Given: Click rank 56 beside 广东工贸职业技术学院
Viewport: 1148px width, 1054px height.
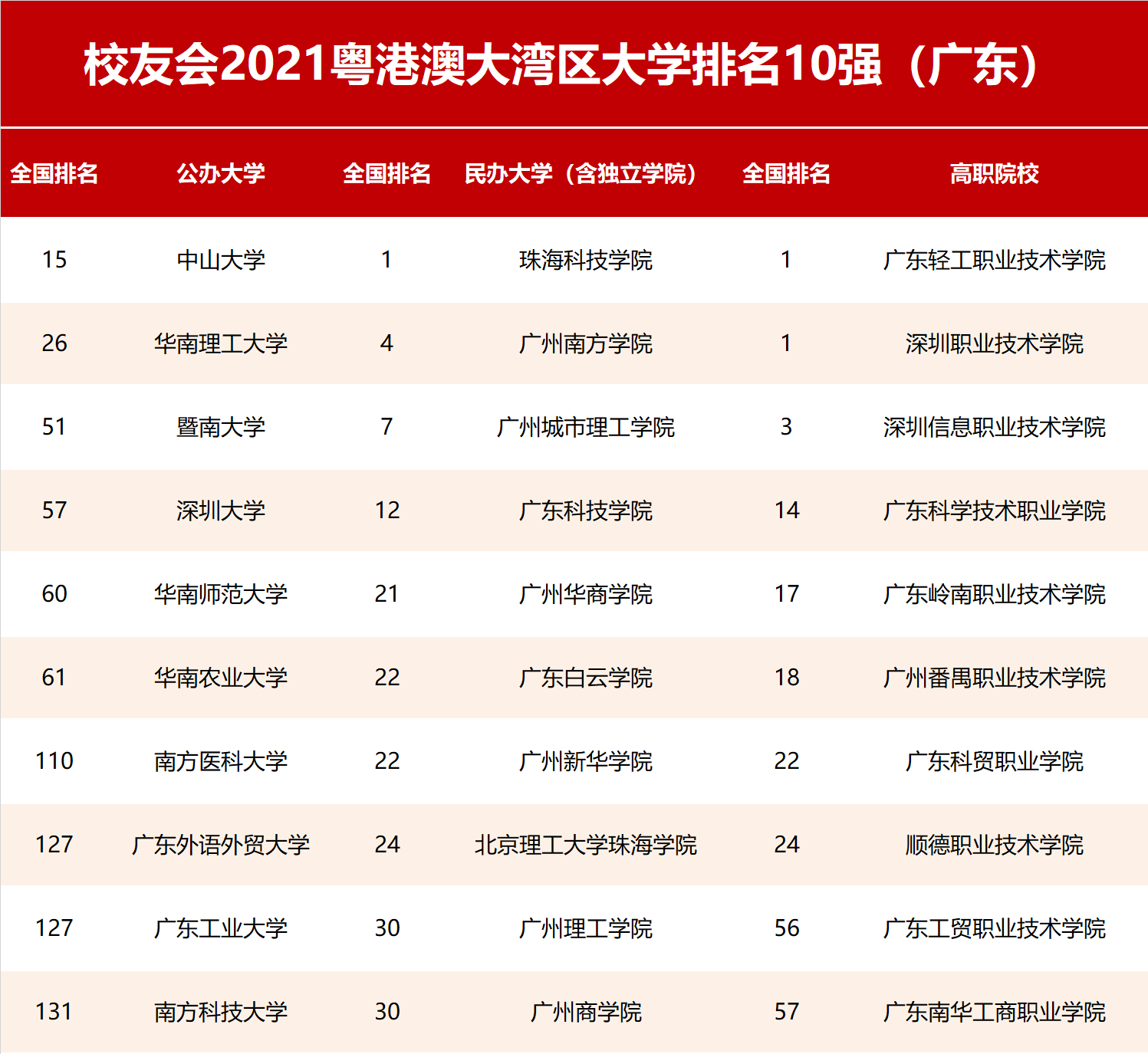Looking at the screenshot, I should 786,928.
